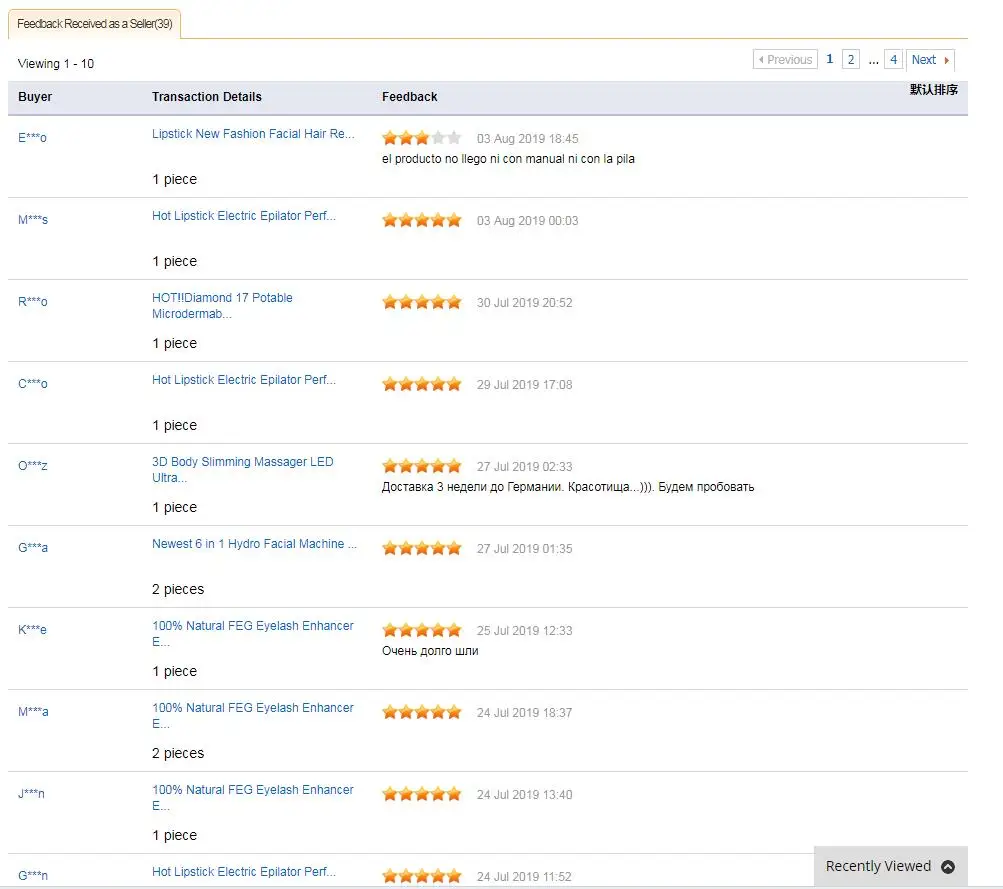1003x889 pixels.
Task: Open M***s's Hot Lipstick Electric Epilator product
Action: tap(244, 216)
